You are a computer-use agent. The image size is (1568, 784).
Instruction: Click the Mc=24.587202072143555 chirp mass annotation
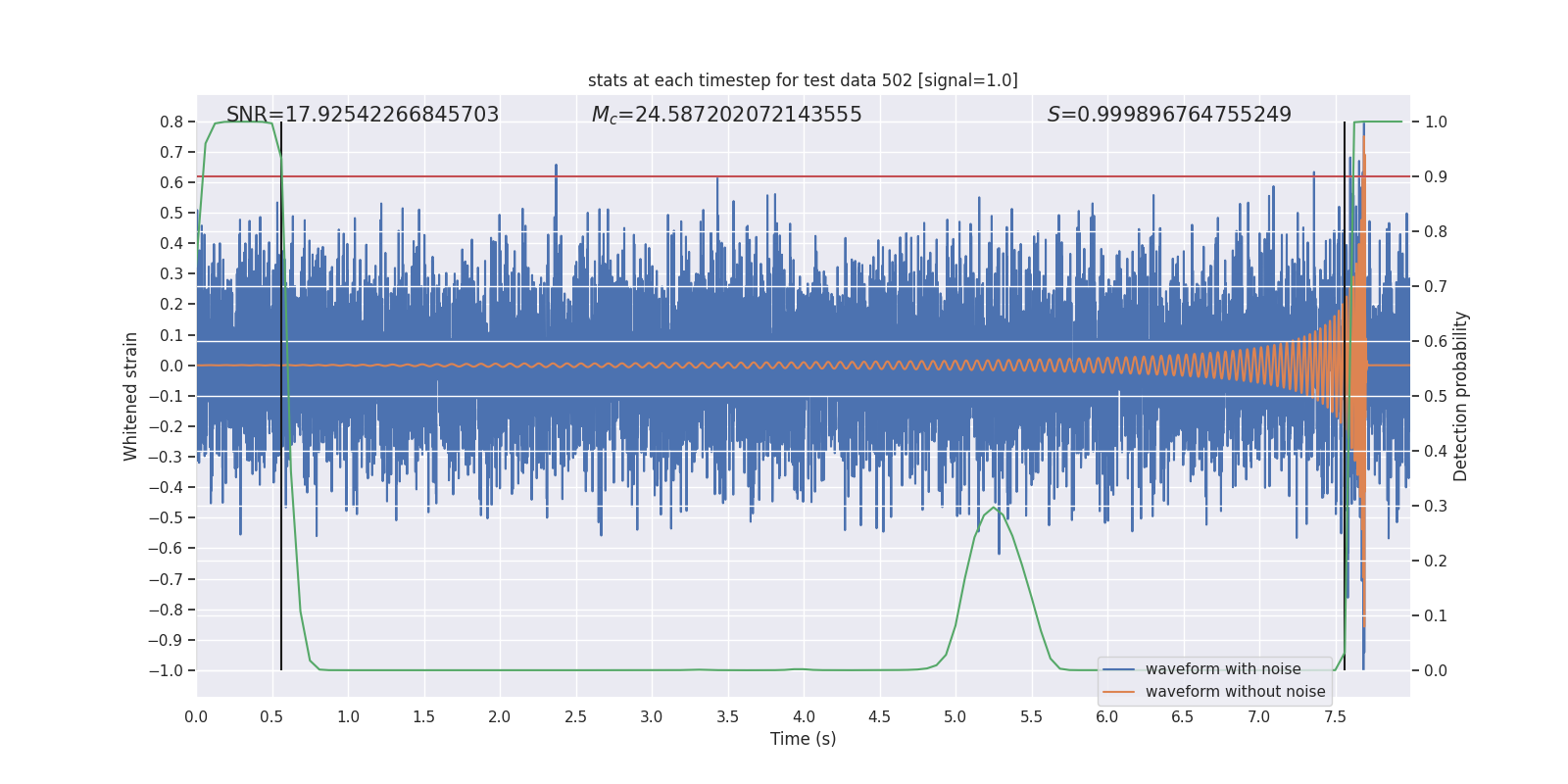pyautogui.click(x=726, y=115)
